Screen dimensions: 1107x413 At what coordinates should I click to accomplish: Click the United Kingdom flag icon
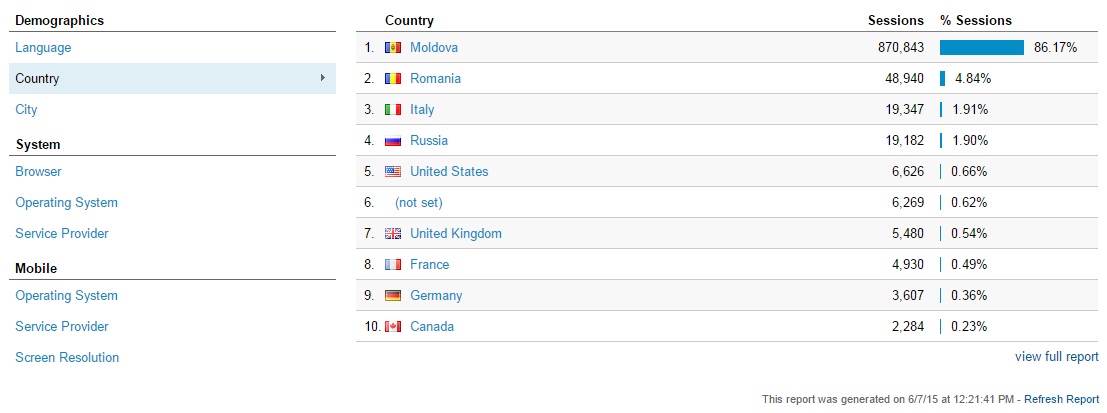coord(393,234)
